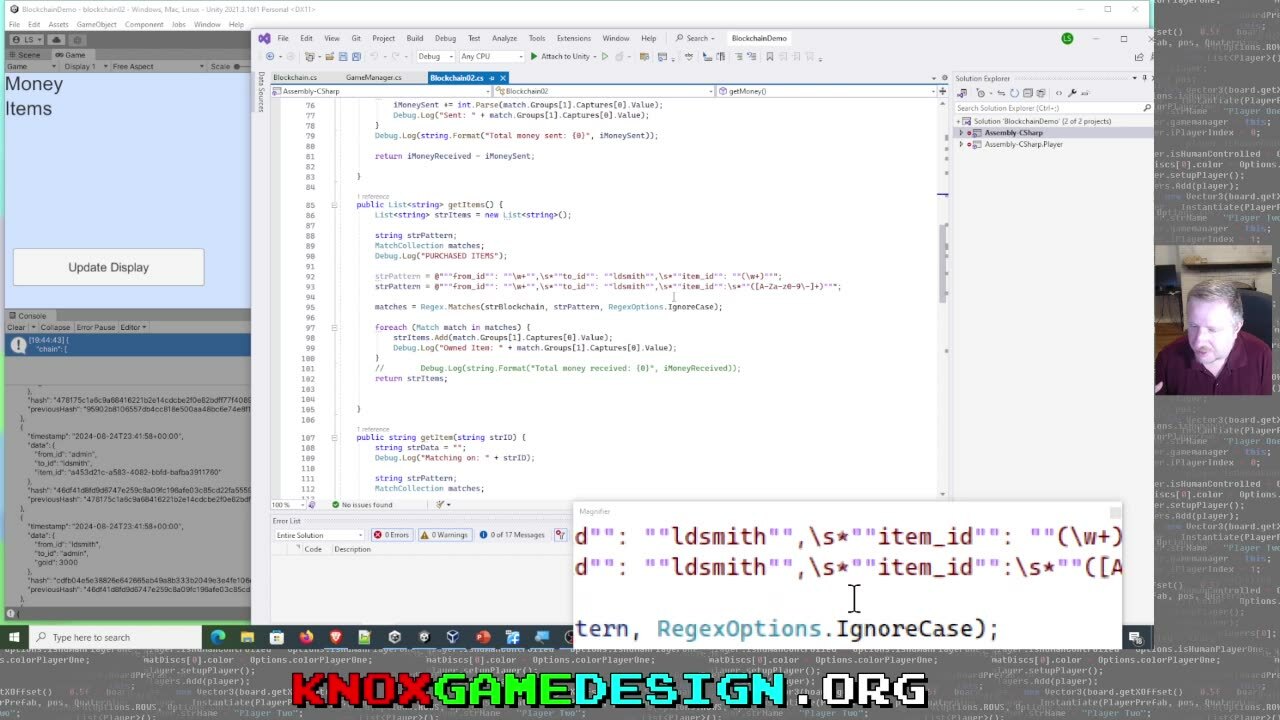This screenshot has height=720, width=1280.
Task: Open Firefox from taskbar
Action: coord(306,637)
